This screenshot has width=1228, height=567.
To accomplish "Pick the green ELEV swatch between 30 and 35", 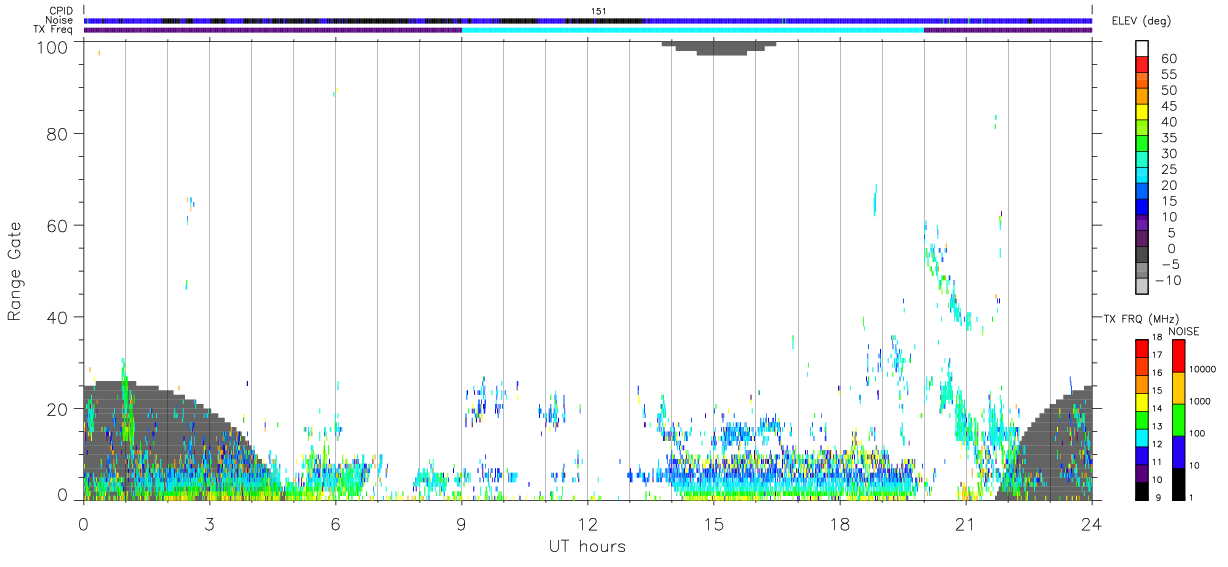I will 1142,144.
